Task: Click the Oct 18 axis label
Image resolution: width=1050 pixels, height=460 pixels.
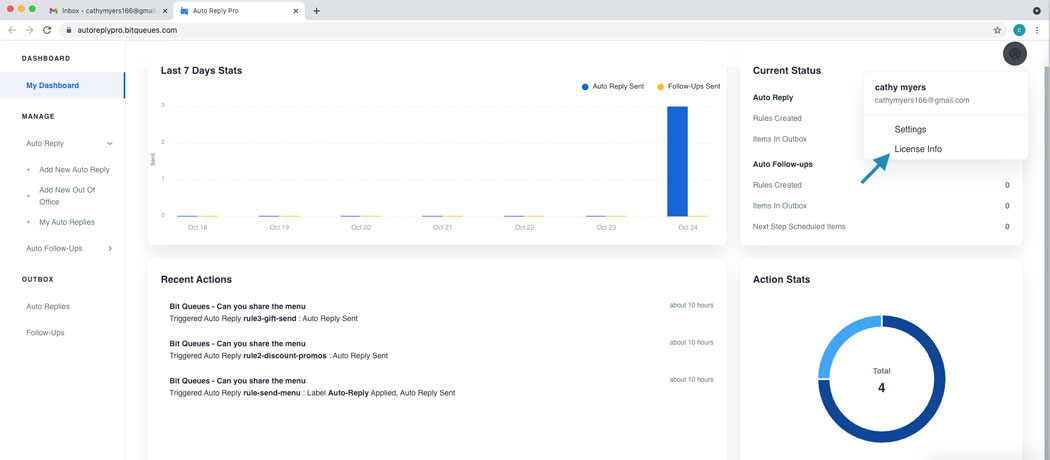Action: click(x=197, y=228)
